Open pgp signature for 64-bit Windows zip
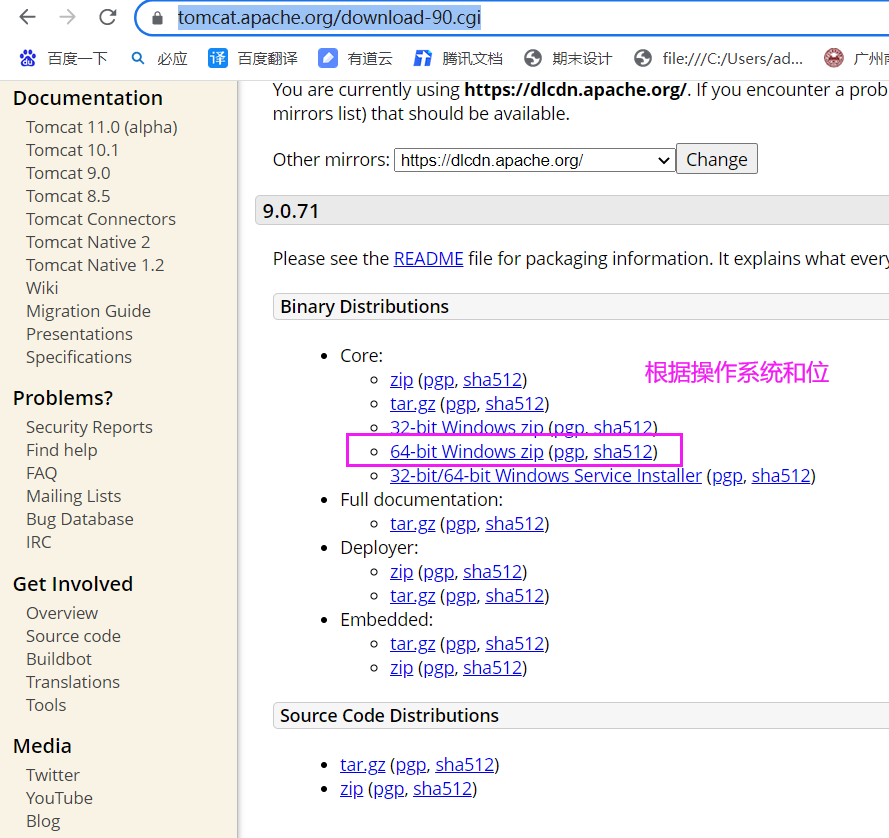This screenshot has height=838, width=889. coord(569,452)
